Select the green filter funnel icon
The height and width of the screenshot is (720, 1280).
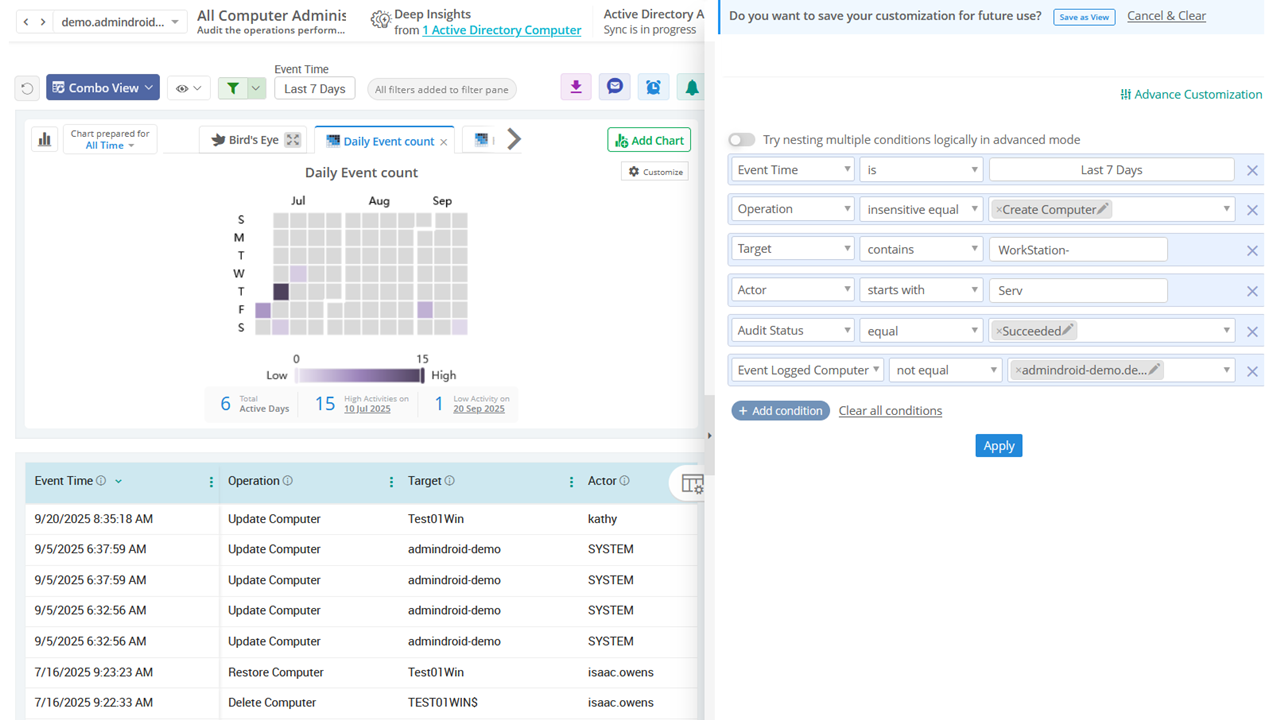[x=236, y=87]
